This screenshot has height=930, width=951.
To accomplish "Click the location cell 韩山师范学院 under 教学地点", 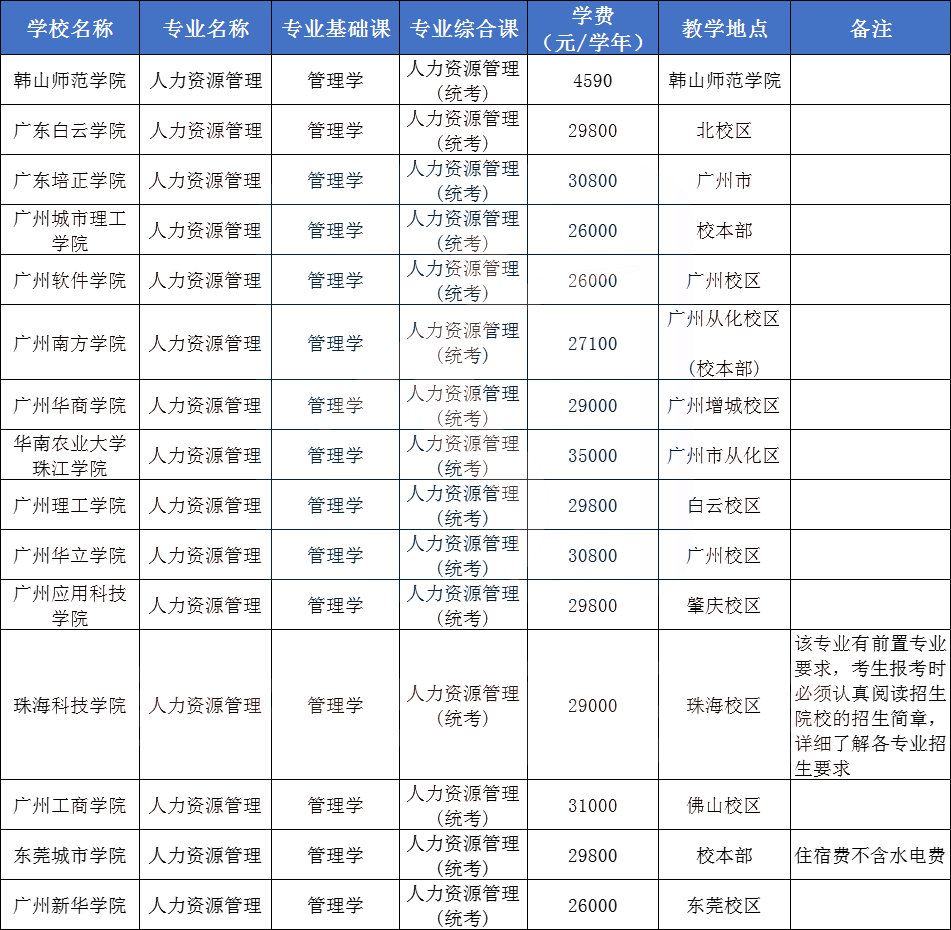I will click(x=724, y=81).
